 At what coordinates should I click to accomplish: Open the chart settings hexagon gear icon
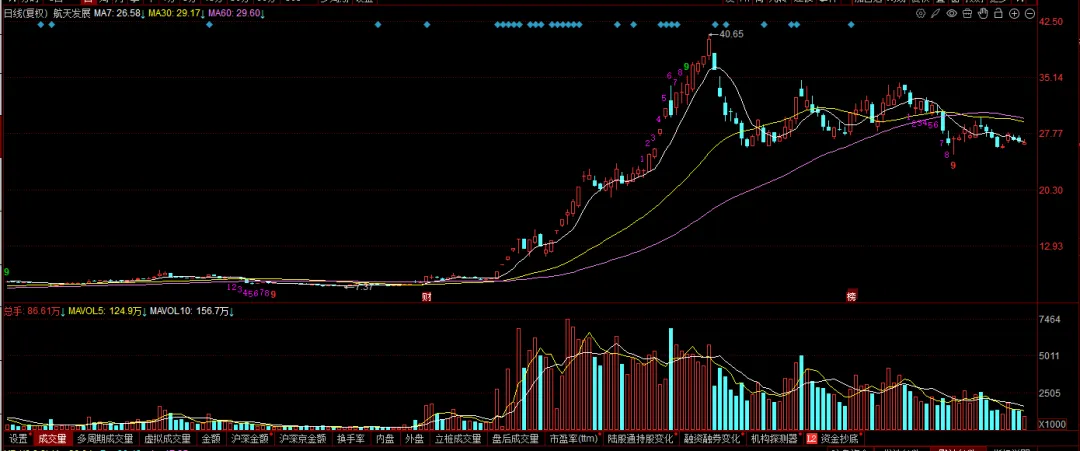coord(921,13)
